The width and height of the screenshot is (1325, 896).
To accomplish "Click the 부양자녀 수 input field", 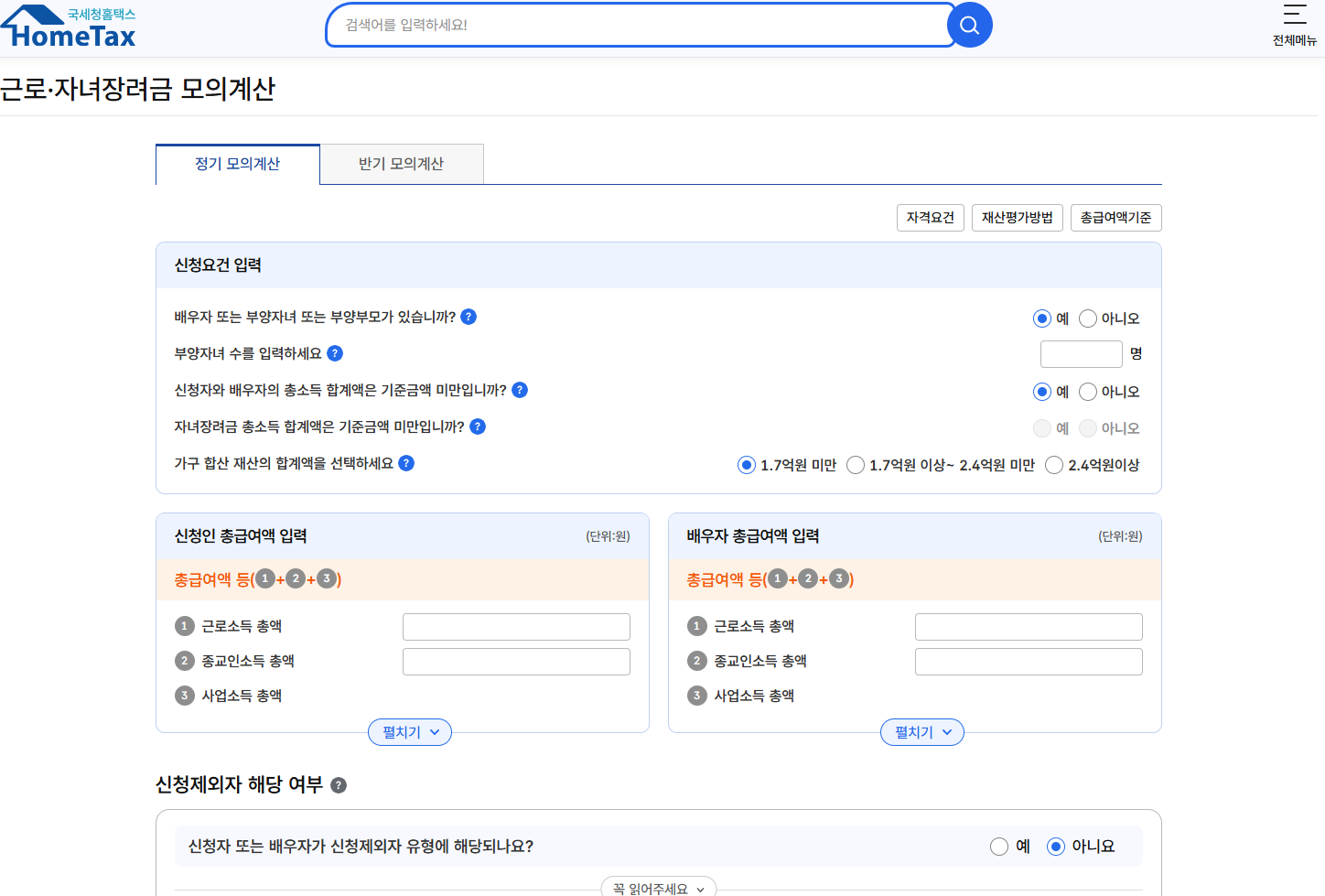I will 1082,354.
